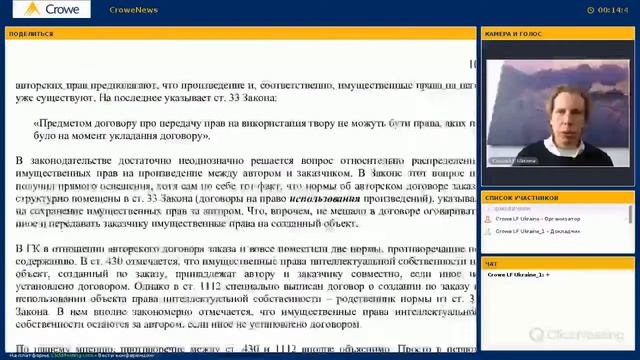640x360 pixels.
Task: Click the ClickMeeting platform link in the footer
Action: (x=72, y=356)
